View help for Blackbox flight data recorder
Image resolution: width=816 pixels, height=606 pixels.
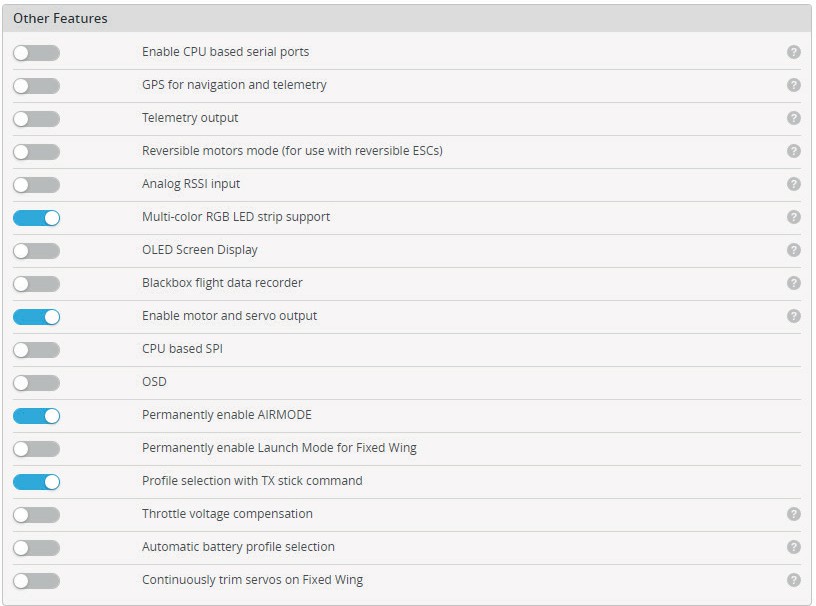click(x=794, y=283)
